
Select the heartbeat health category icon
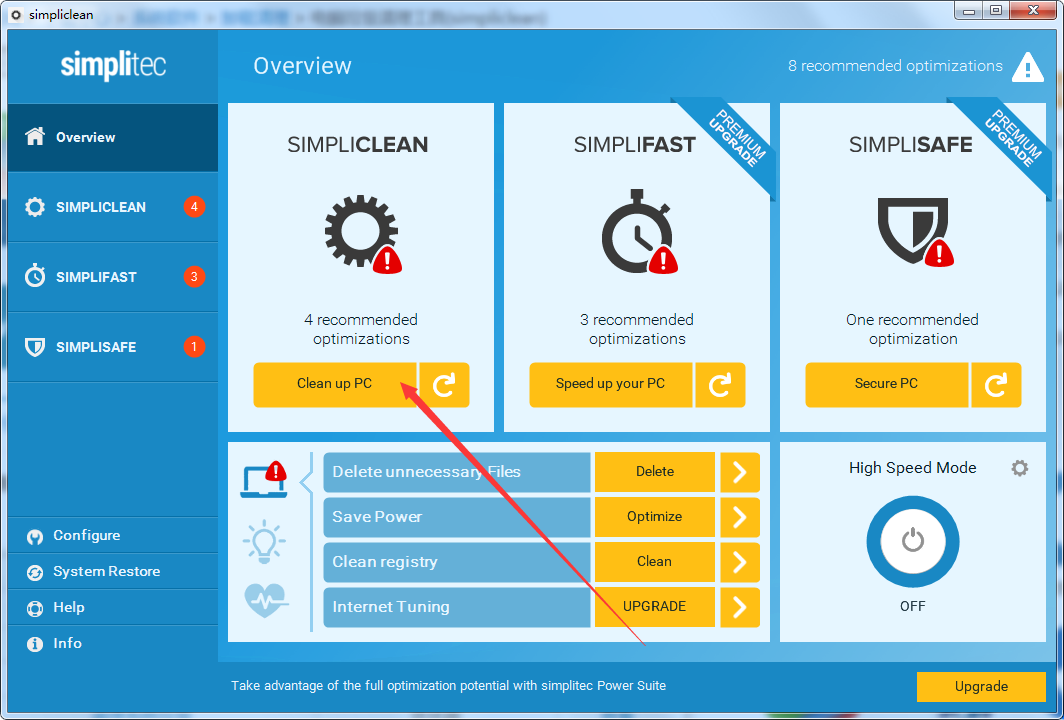(x=266, y=600)
